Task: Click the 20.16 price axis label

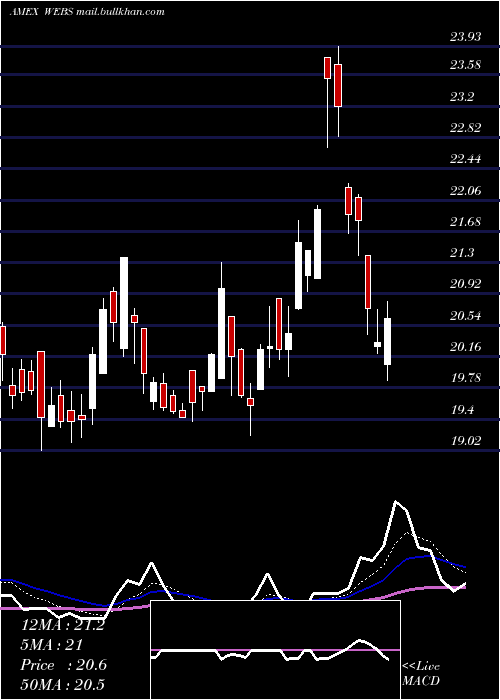Action: (466, 347)
